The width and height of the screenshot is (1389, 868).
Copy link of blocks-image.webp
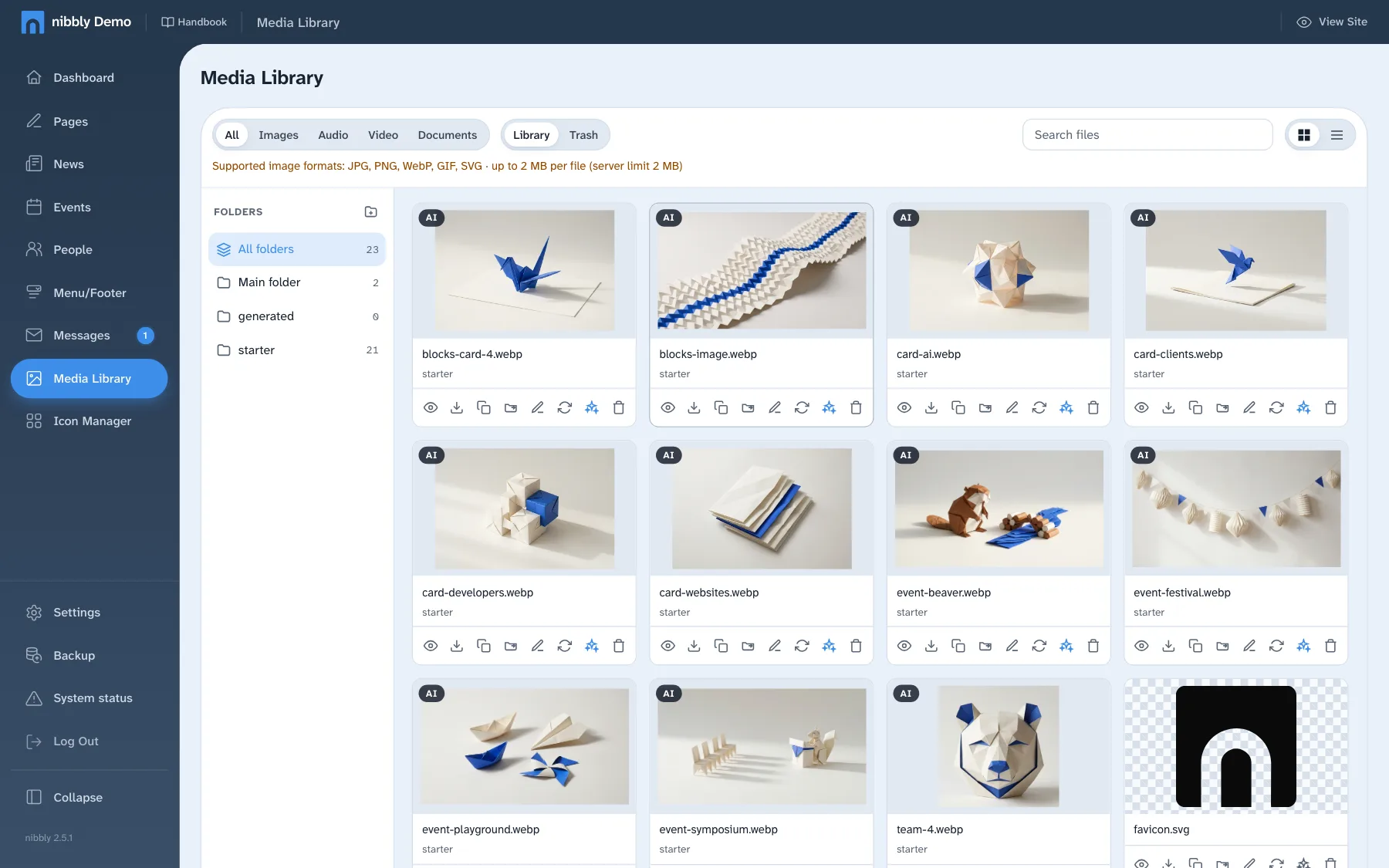721,407
